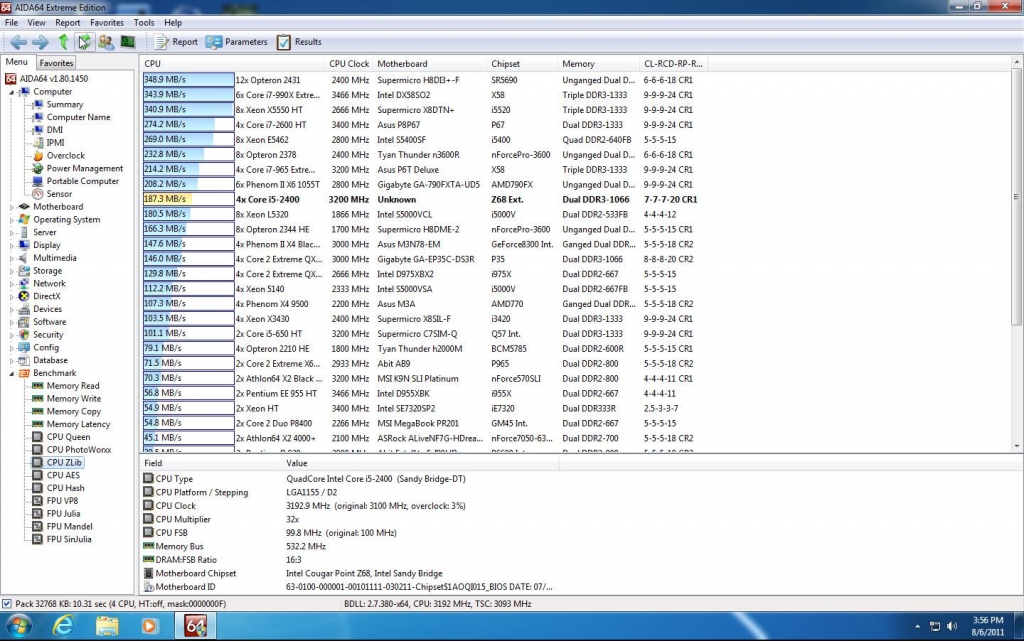
Task: Collapse the Benchmark tree node
Action: pyautogui.click(x=13, y=373)
